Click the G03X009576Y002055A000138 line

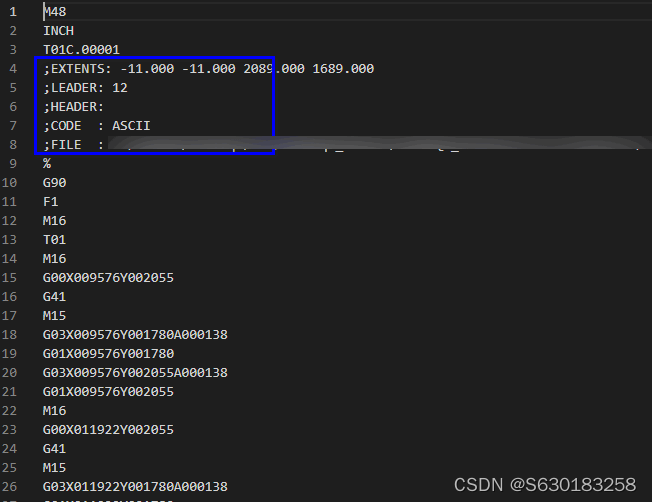135,373
